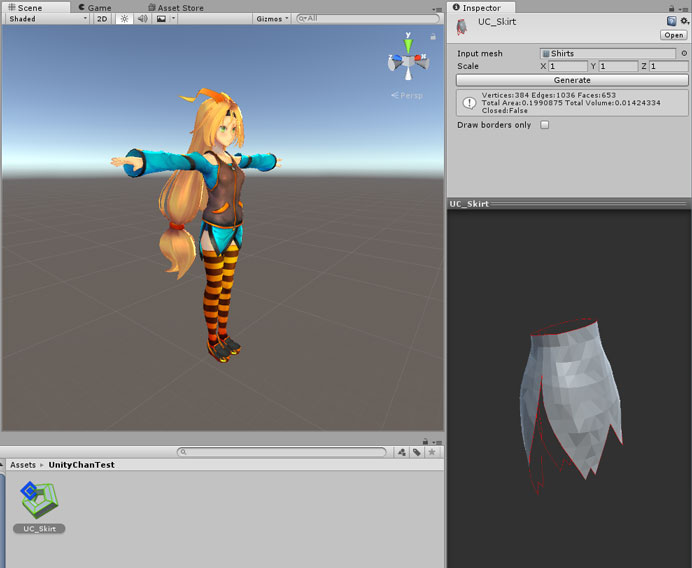
Task: Click the UC_Skirt icon in Inspector header
Action: click(462, 26)
